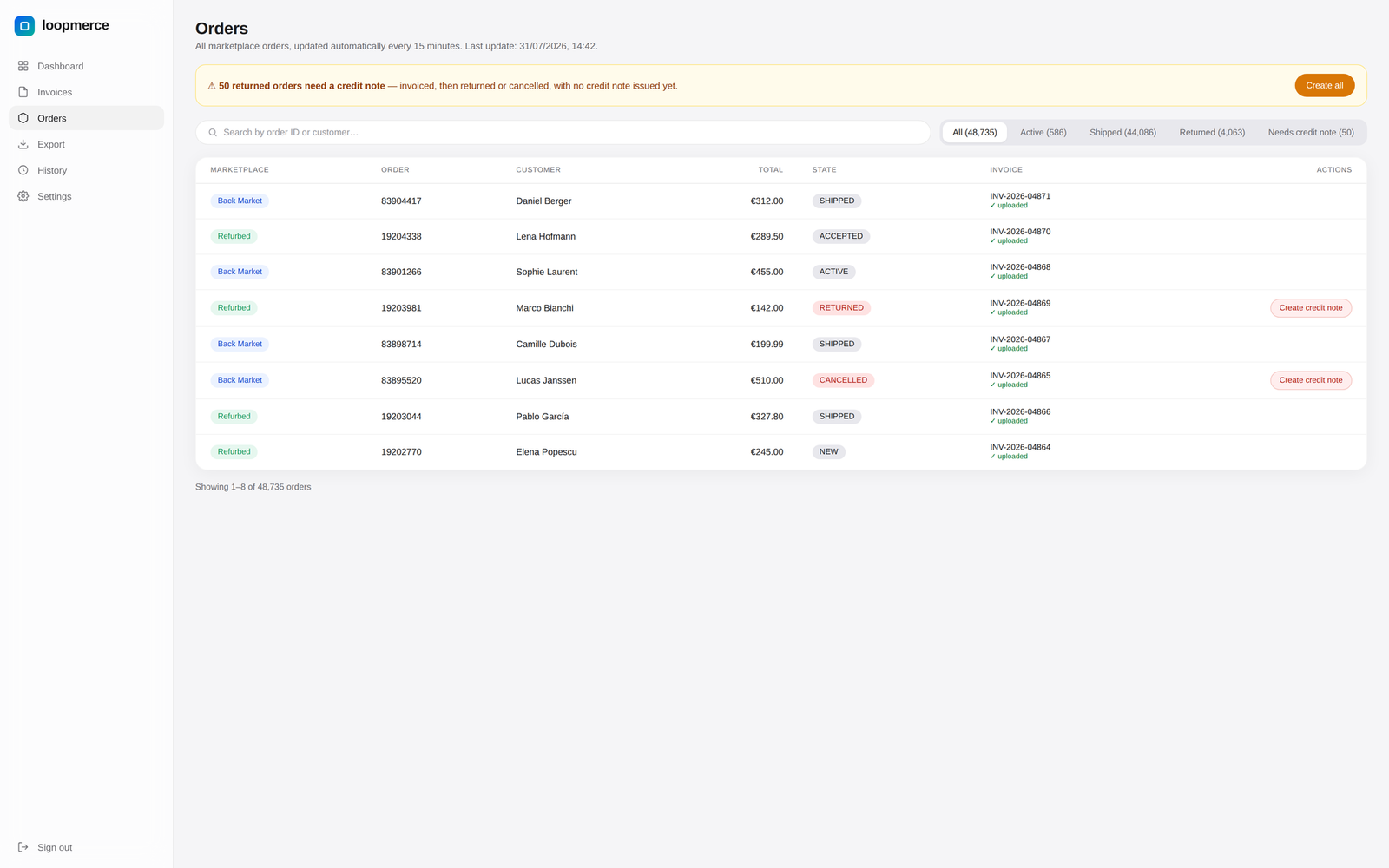Click the warning triangle in the banner

point(212,86)
